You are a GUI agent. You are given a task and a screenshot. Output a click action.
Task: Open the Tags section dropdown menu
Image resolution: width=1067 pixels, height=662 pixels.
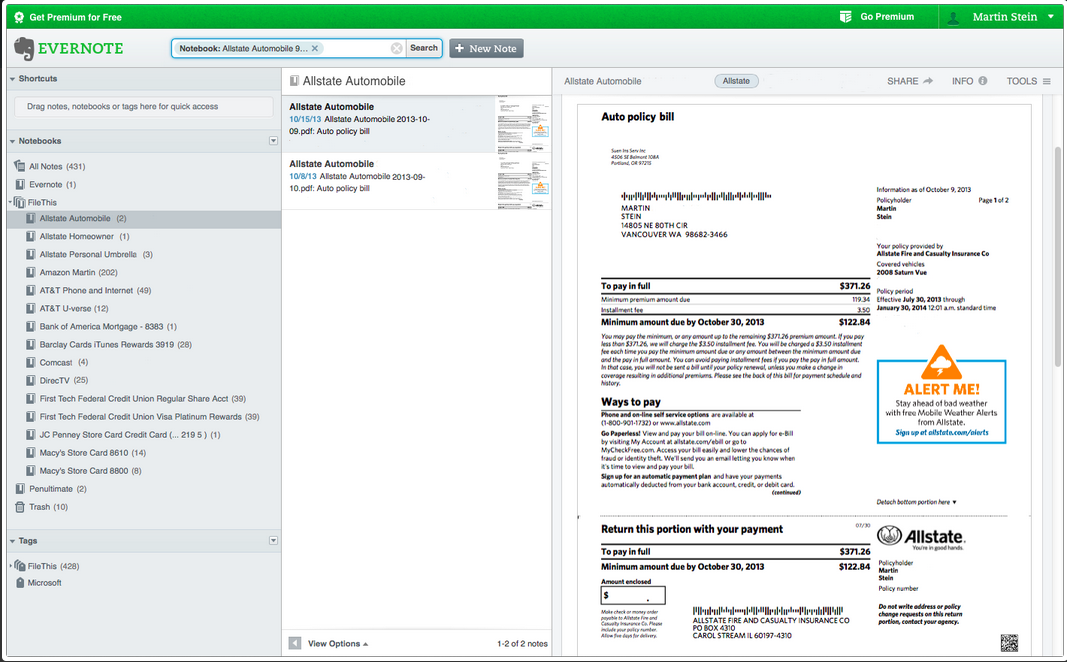click(273, 541)
